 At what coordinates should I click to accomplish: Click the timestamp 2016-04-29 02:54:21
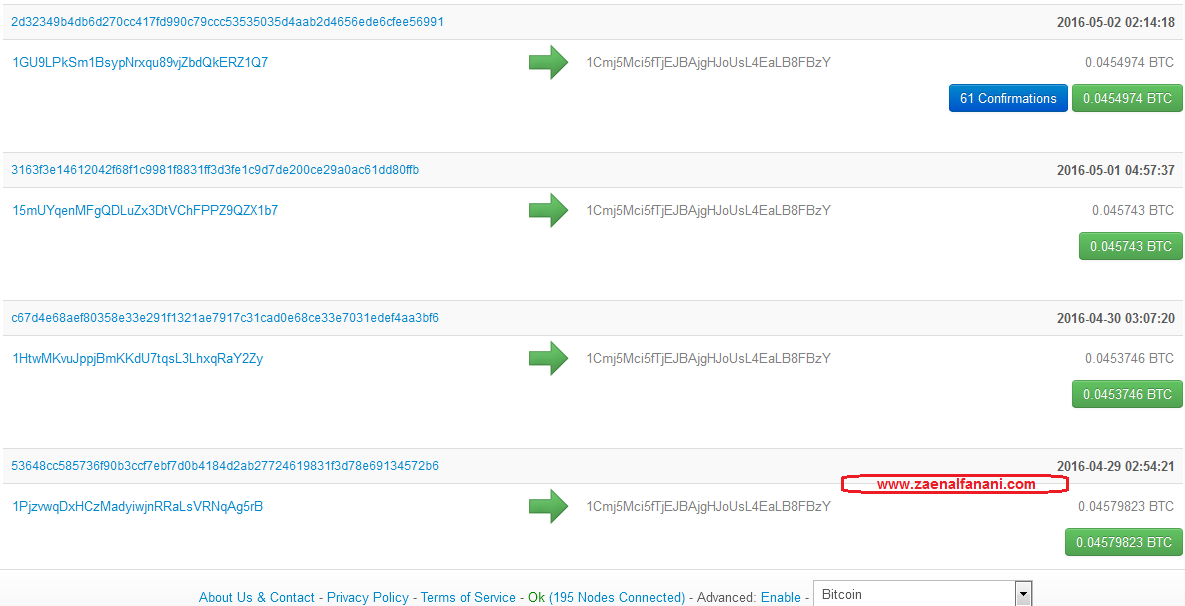click(1115, 467)
